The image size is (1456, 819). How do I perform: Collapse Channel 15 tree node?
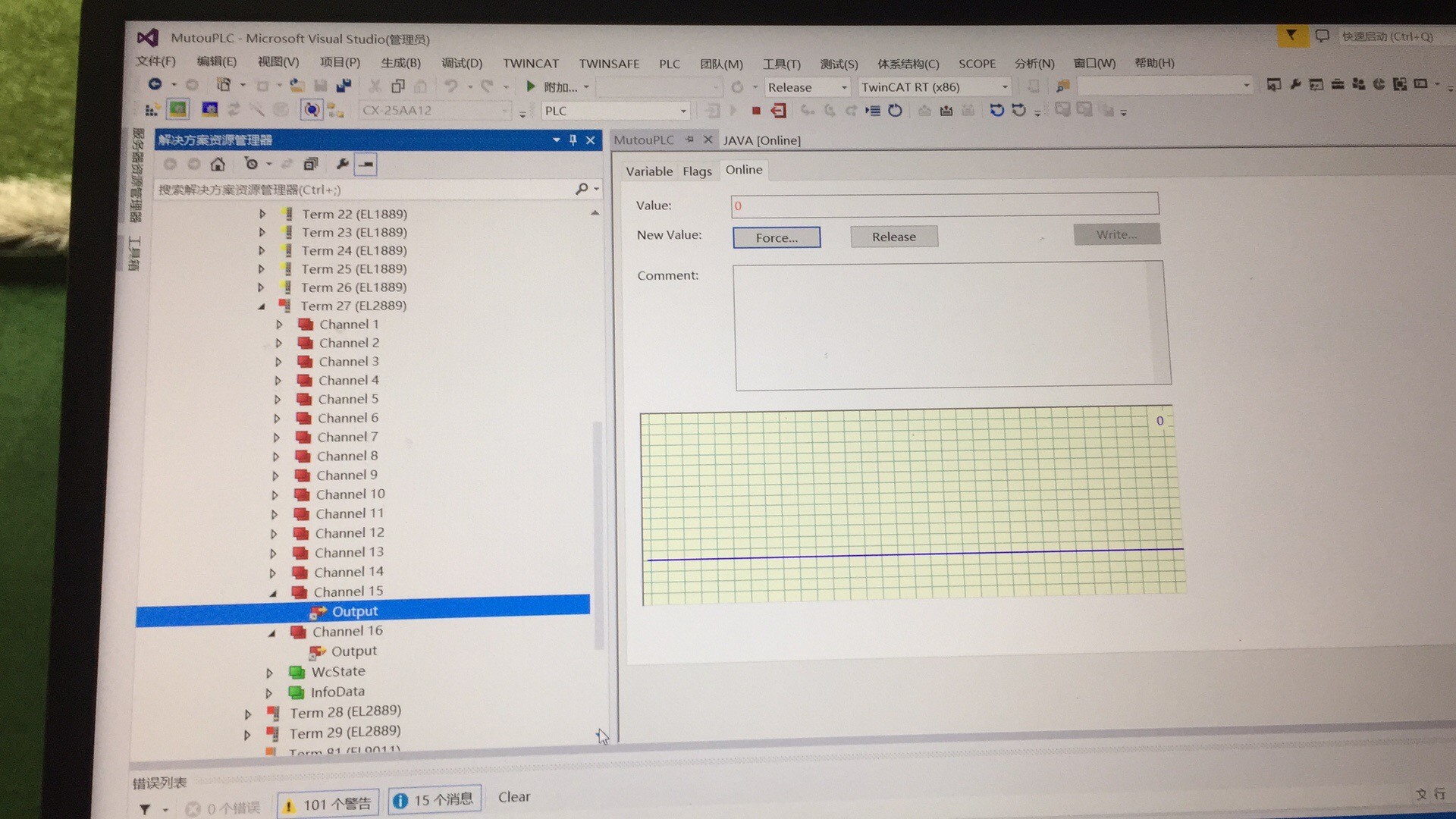tap(273, 592)
